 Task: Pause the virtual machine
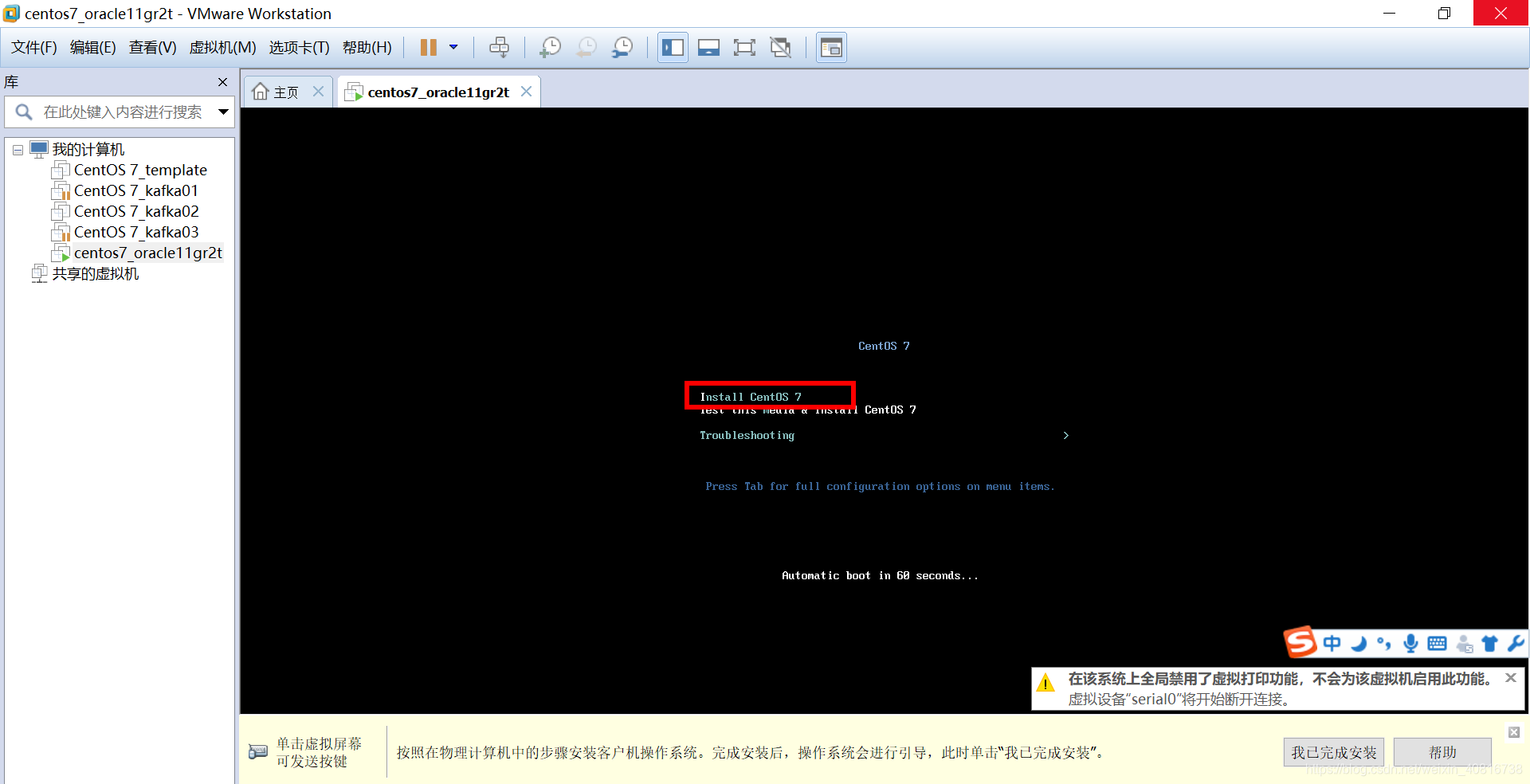[x=428, y=48]
